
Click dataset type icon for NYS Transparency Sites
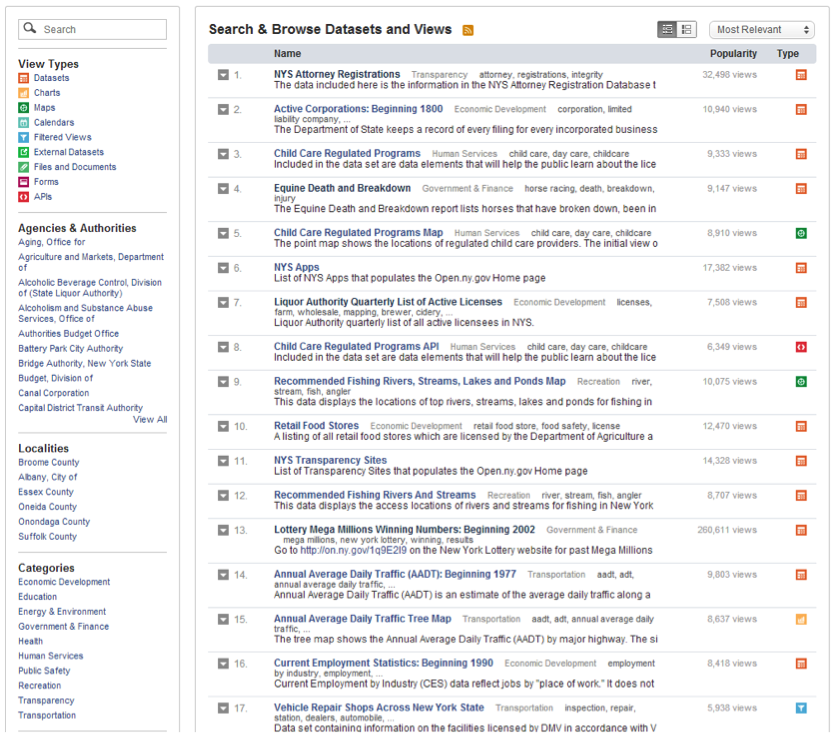801,461
